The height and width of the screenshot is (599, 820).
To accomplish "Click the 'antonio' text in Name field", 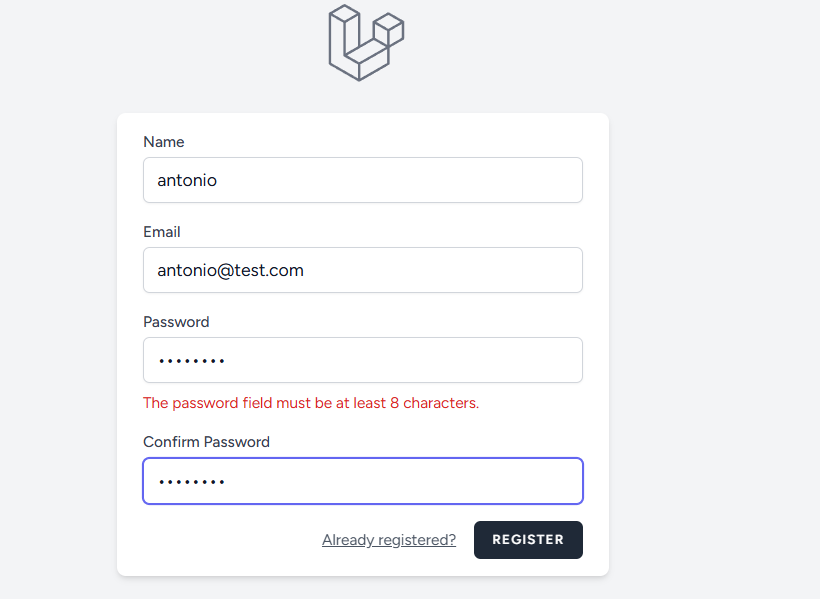I will pyautogui.click(x=187, y=180).
